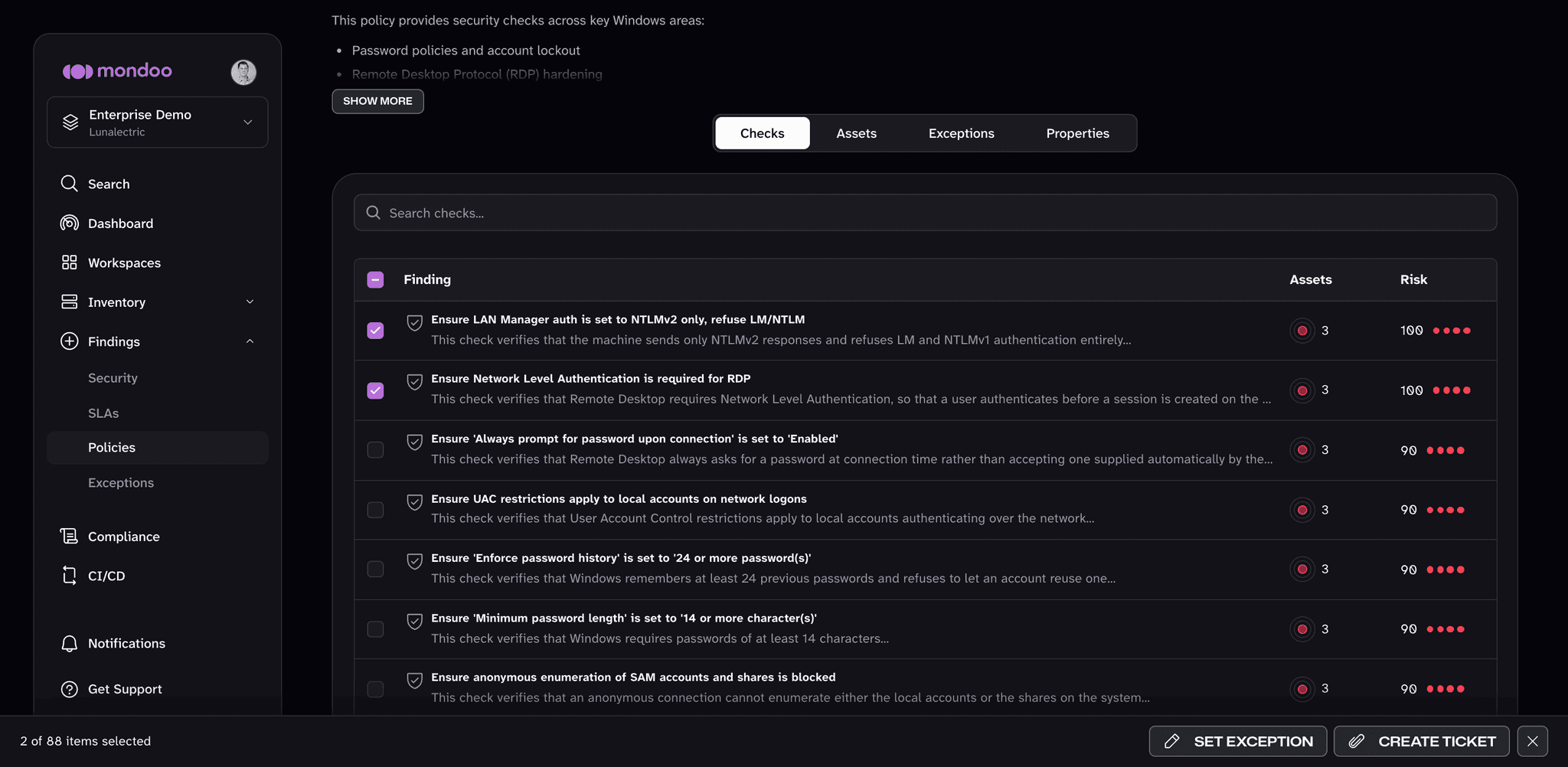The height and width of the screenshot is (767, 1568).
Task: Click the SHOW MORE button
Action: point(377,101)
